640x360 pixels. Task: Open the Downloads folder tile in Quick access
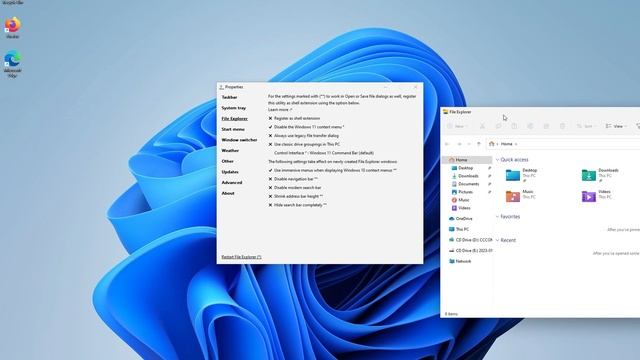tap(600, 175)
